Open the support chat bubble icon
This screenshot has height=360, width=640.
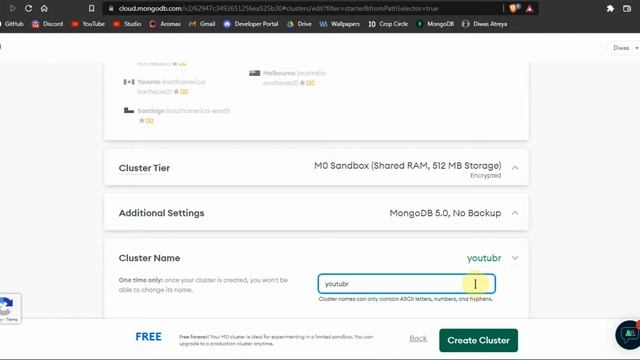coord(628,334)
